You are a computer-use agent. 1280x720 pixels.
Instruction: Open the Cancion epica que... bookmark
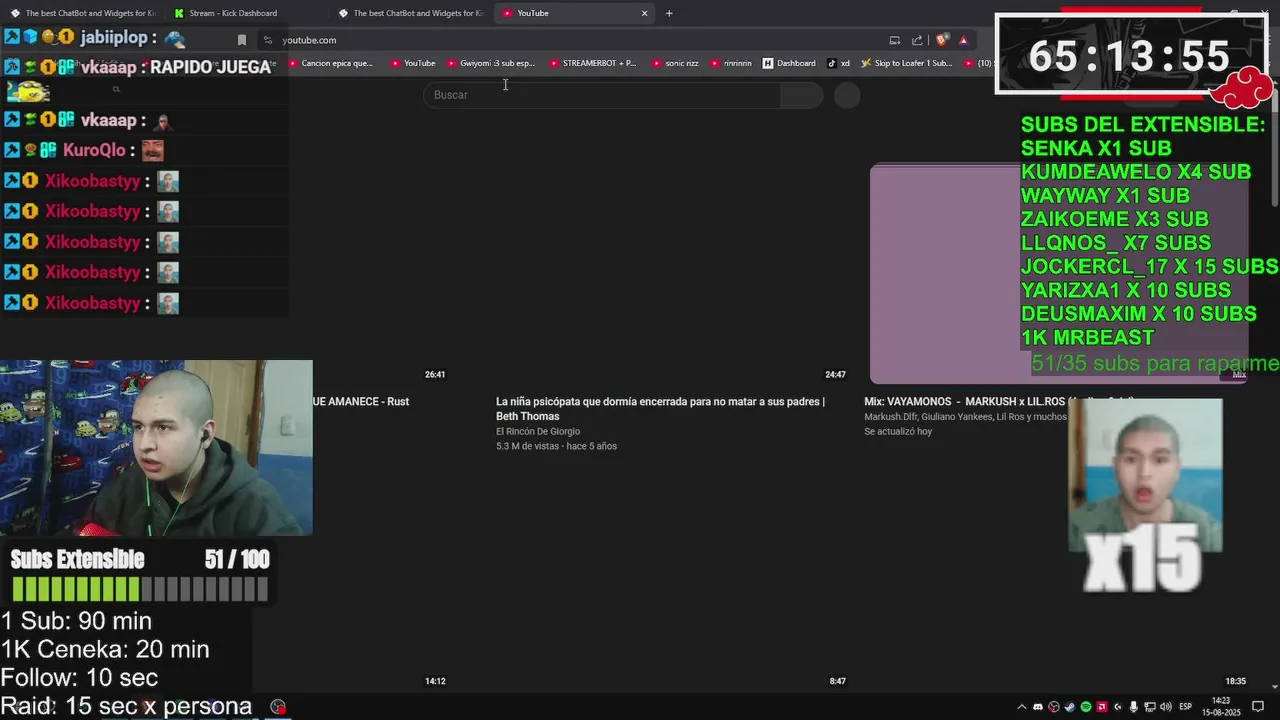330,63
